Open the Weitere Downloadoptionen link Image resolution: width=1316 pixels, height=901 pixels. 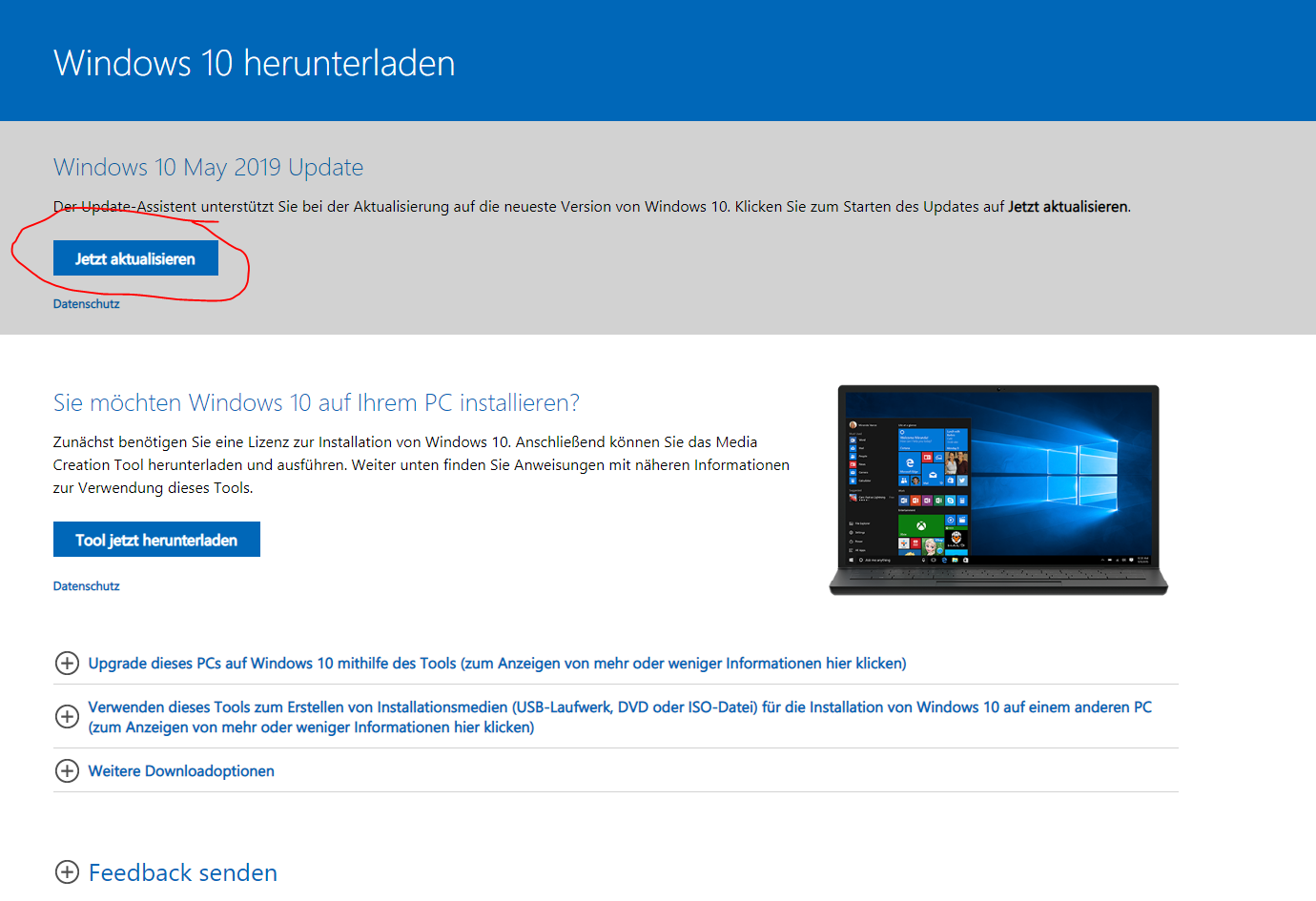(181, 770)
